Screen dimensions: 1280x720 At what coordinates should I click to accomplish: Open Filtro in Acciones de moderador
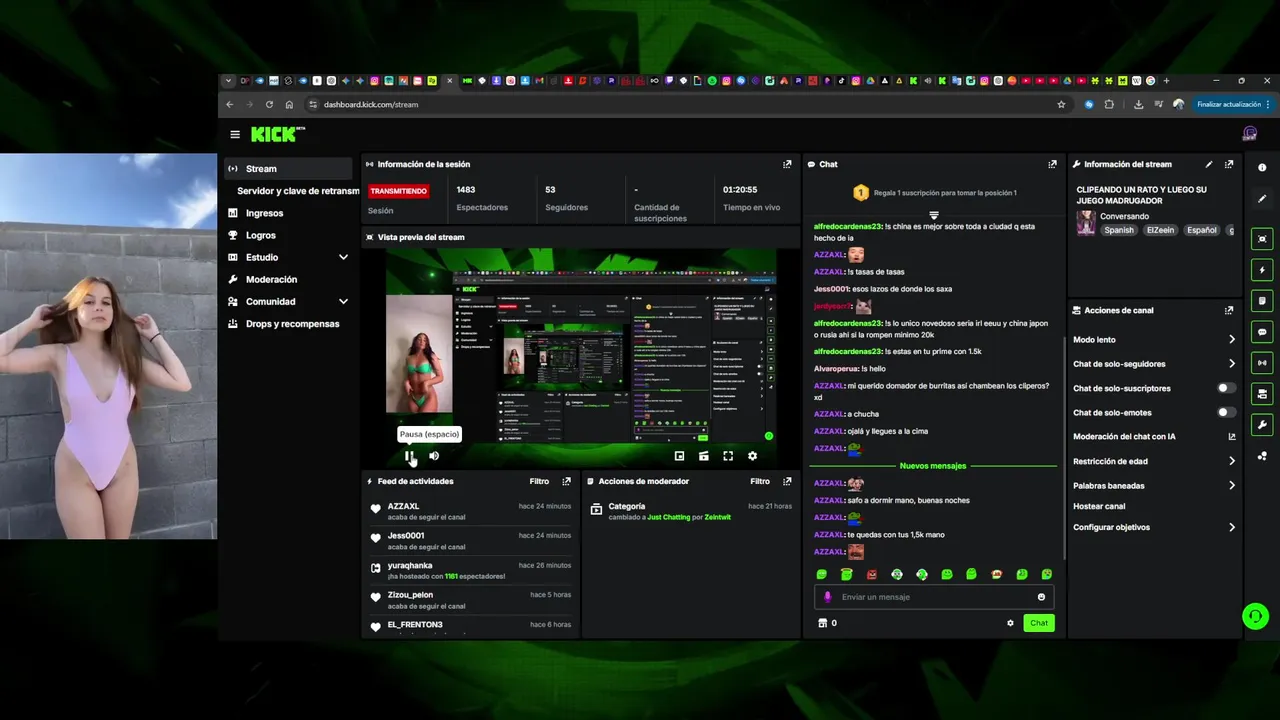coord(760,481)
